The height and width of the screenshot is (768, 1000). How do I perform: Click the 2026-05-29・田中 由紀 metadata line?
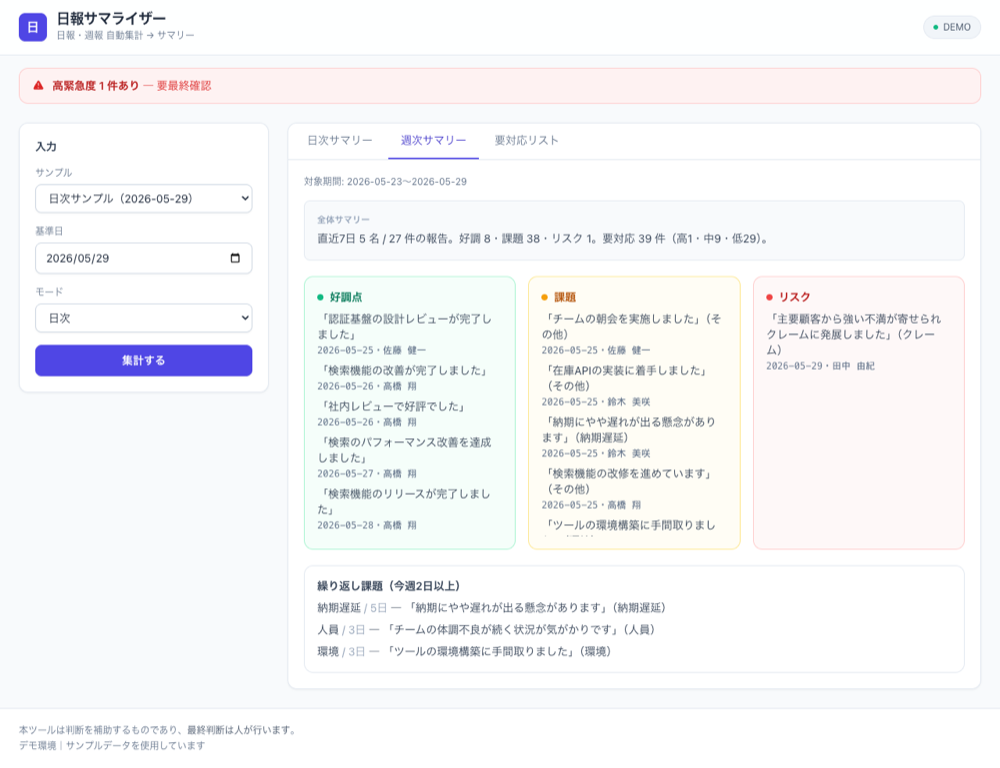pos(820,366)
